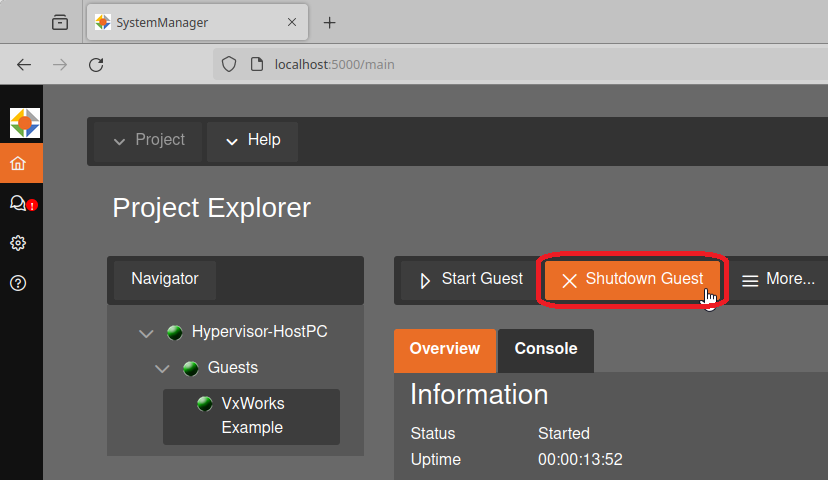Screen dimensions: 828x480
Task: Click Hypervisor-HostPC green status icon
Action: (x=175, y=332)
